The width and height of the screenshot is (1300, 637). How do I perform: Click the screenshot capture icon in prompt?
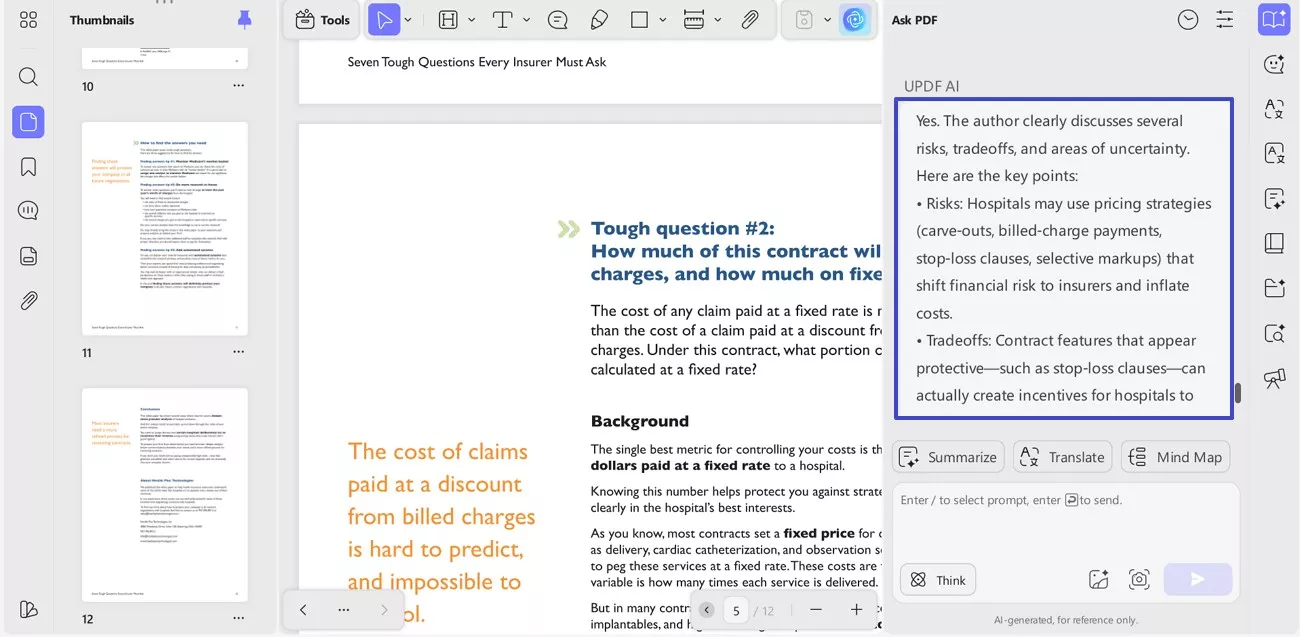pyautogui.click(x=1139, y=580)
